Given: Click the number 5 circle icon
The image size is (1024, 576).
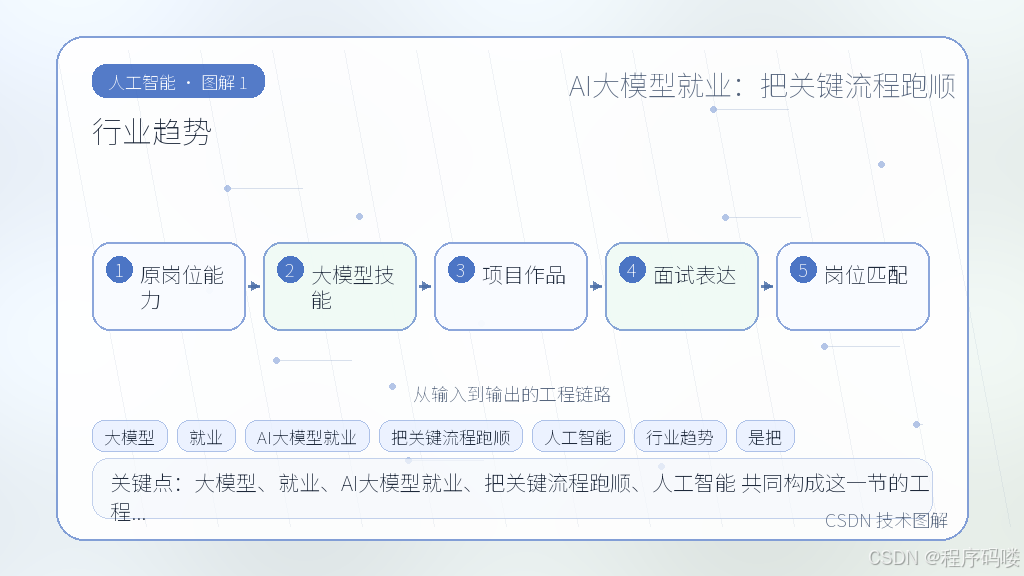Looking at the screenshot, I should pyautogui.click(x=803, y=270).
